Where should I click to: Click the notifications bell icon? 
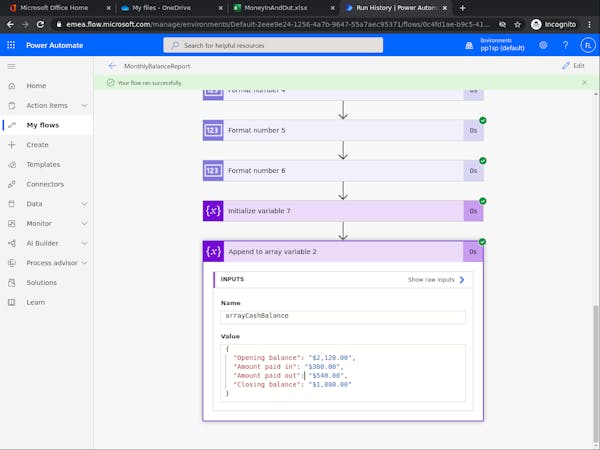pos(469,46)
